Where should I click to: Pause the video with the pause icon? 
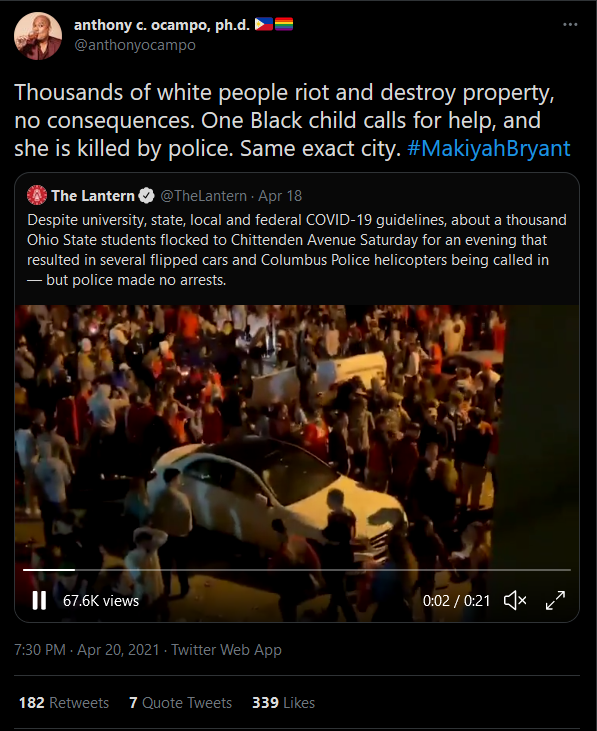tap(39, 600)
